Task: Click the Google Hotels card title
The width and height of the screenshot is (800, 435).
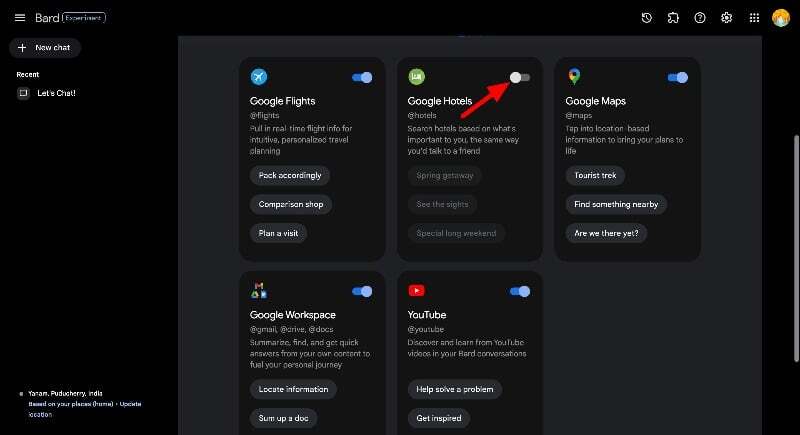Action: [x=439, y=101]
